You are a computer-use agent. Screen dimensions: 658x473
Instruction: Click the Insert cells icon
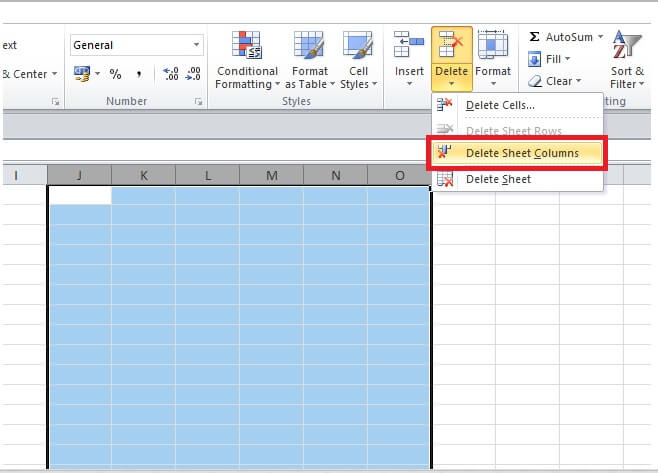click(x=409, y=44)
